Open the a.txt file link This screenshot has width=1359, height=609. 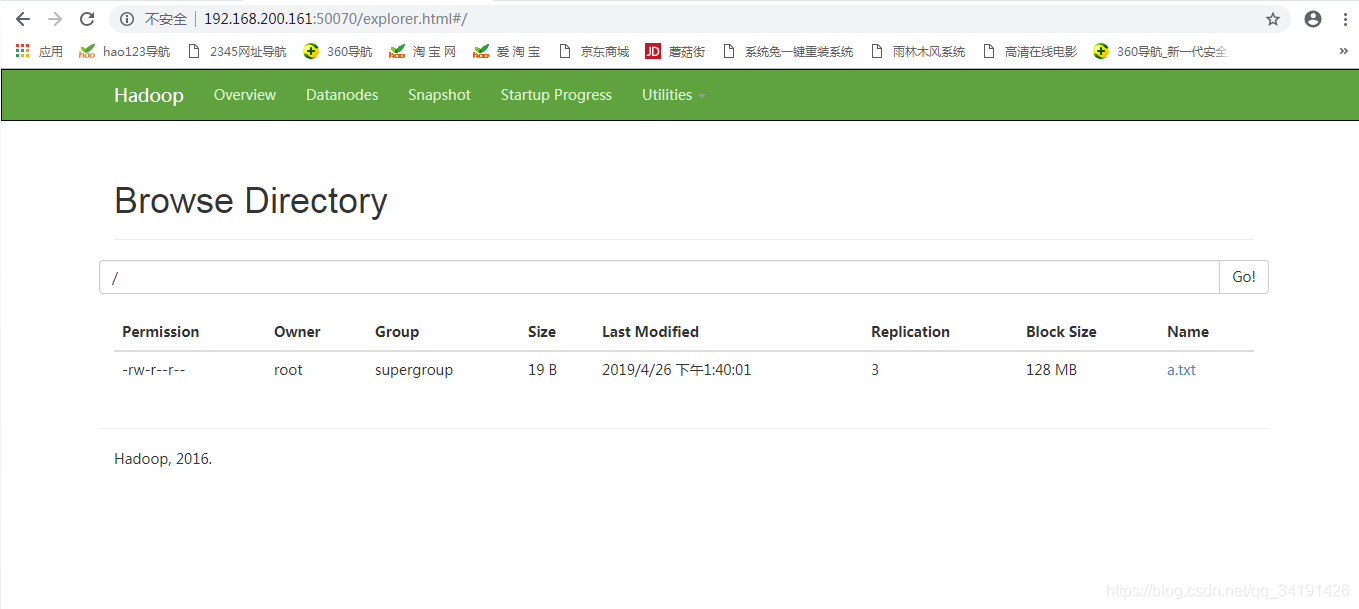tap(1181, 370)
